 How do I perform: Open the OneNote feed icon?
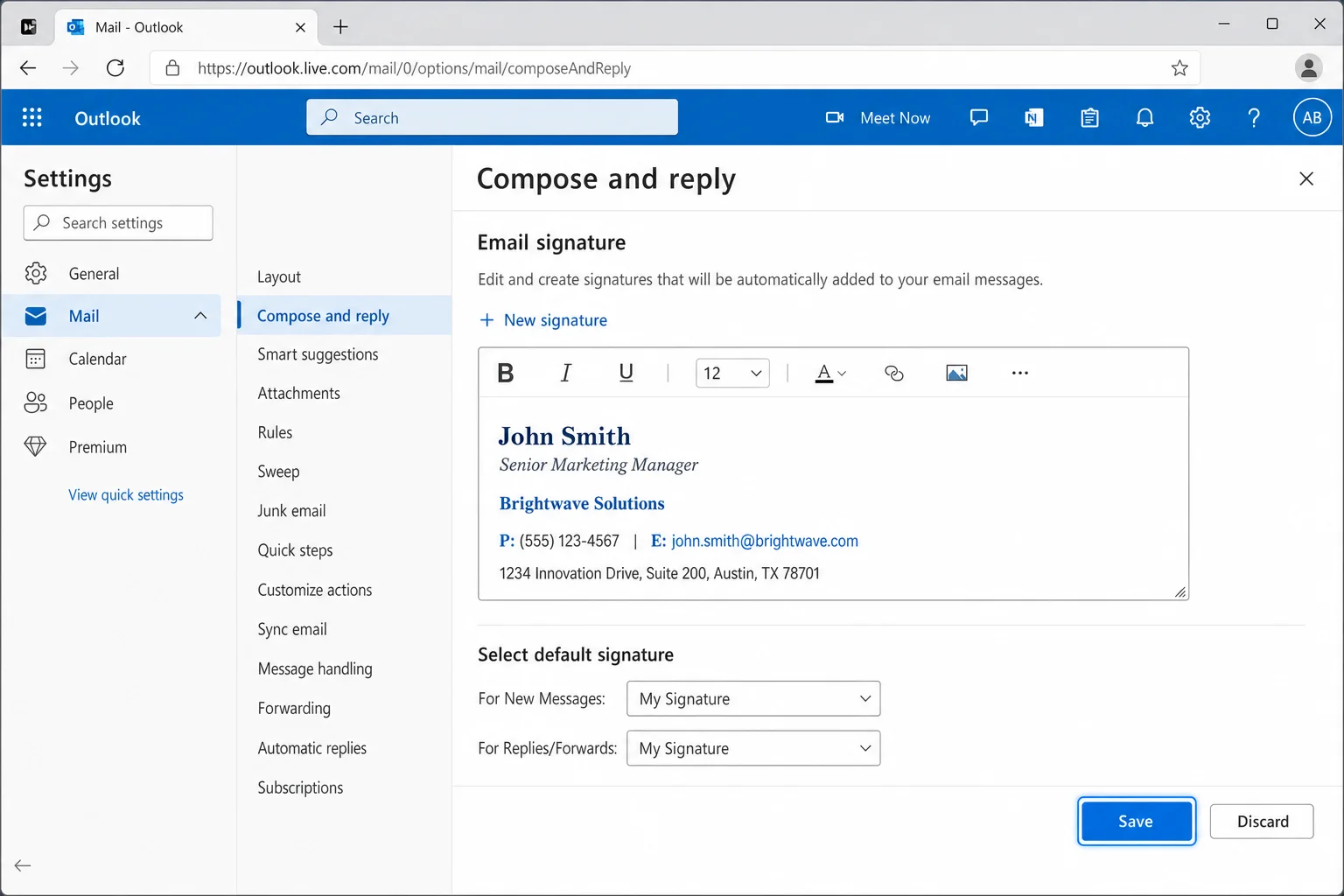(x=1034, y=117)
